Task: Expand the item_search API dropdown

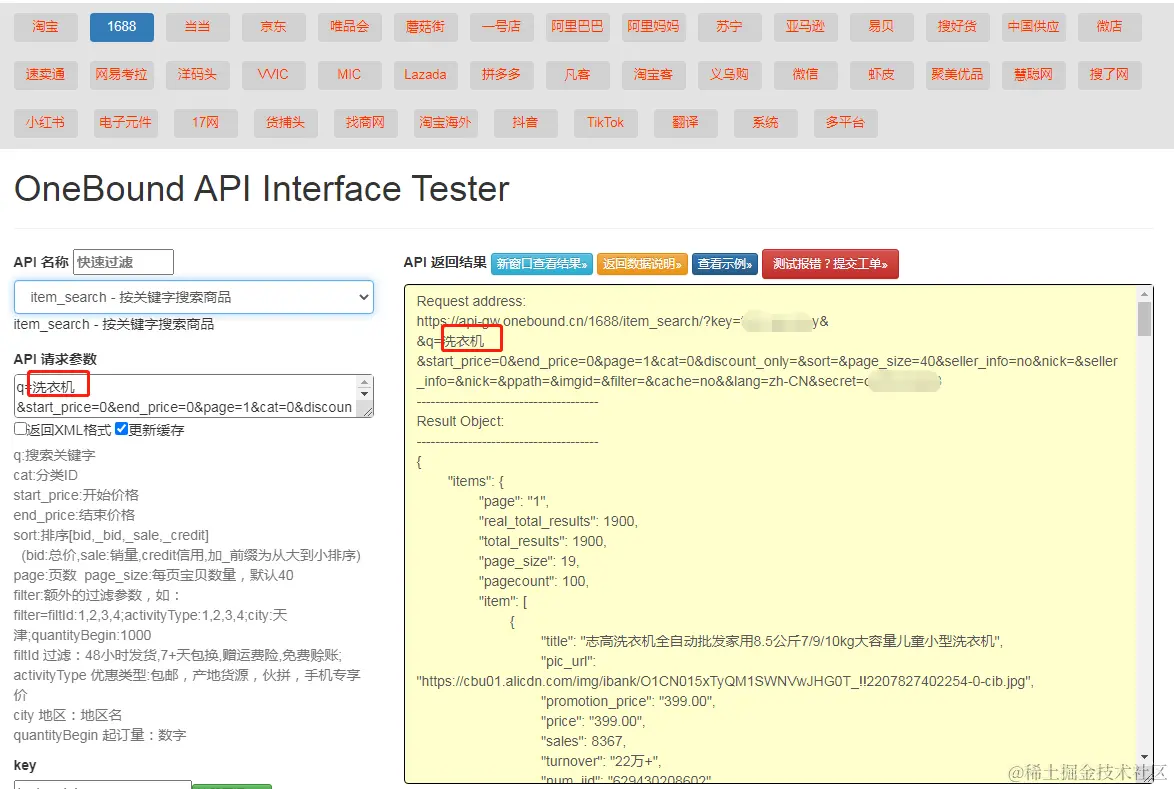Action: (193, 297)
